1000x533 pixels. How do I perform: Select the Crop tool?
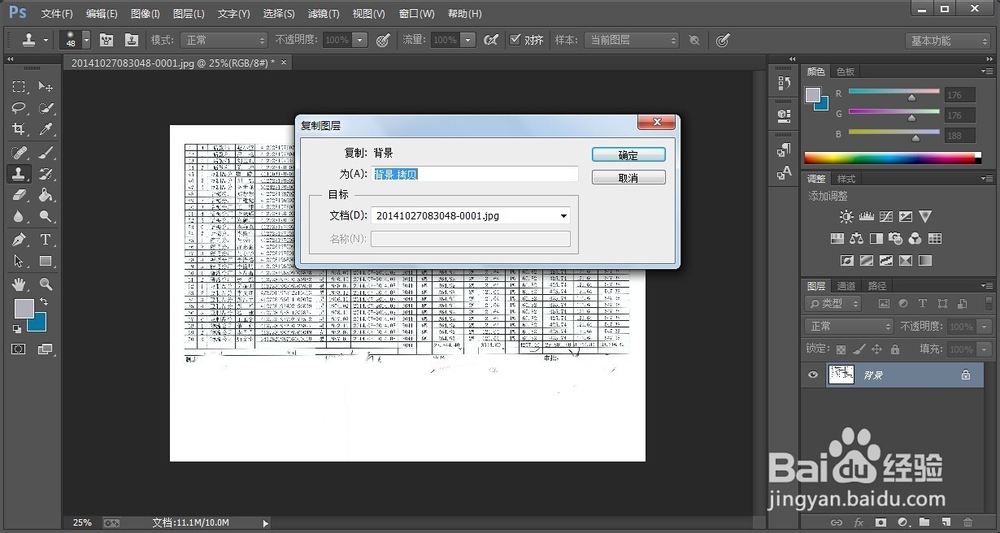click(19, 129)
